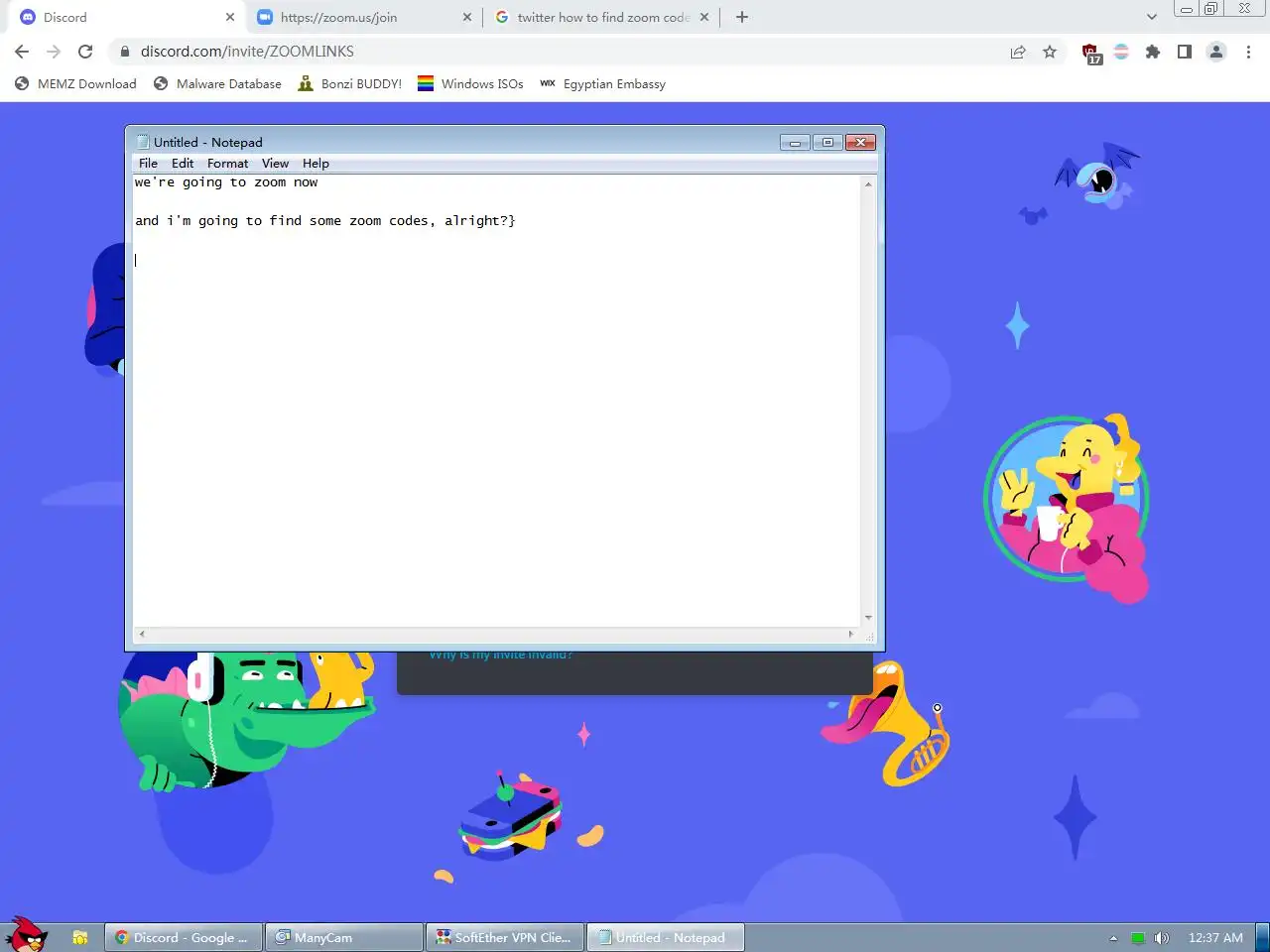This screenshot has width=1270, height=952.
Task: Click the striped flag extension icon
Action: click(x=1121, y=52)
